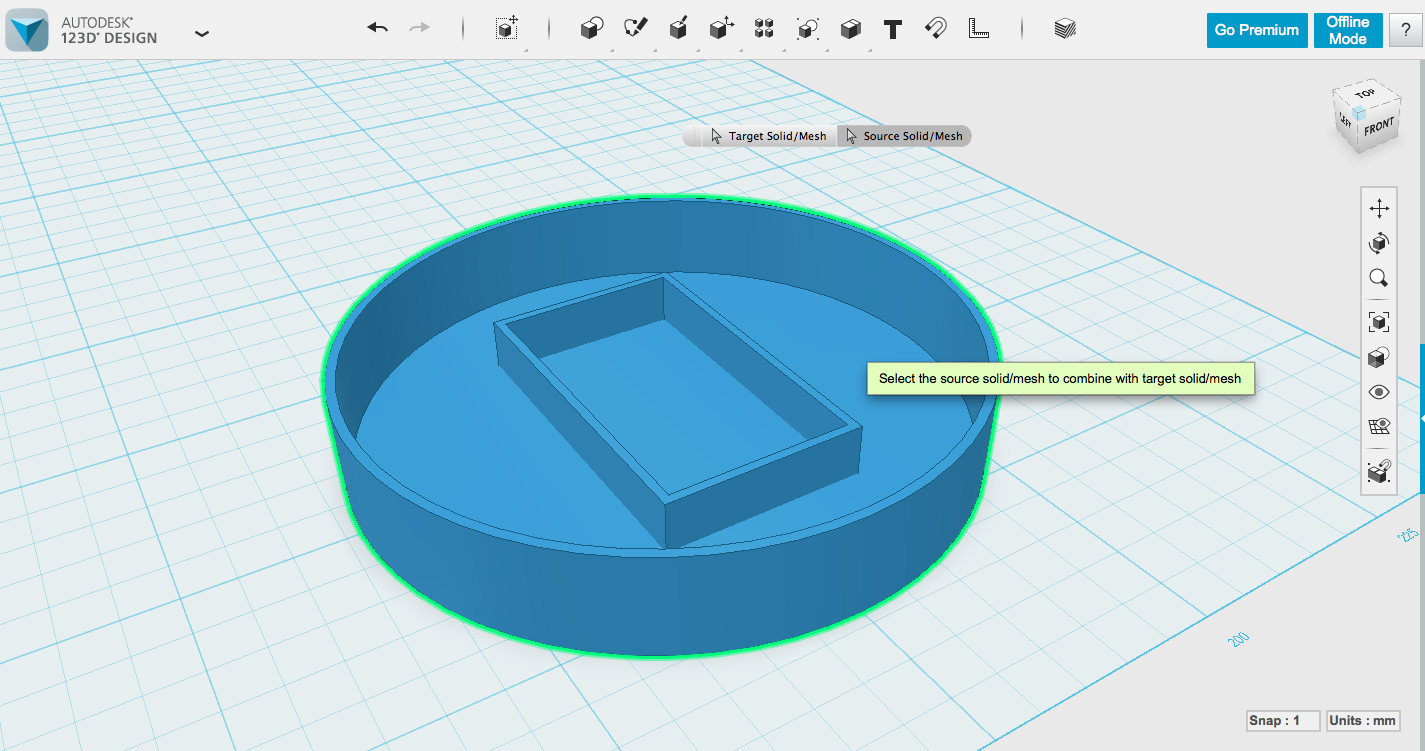Screen dimensions: 1425x751
Task: Click the Redo arrow in the toolbar
Action: pyautogui.click(x=420, y=29)
